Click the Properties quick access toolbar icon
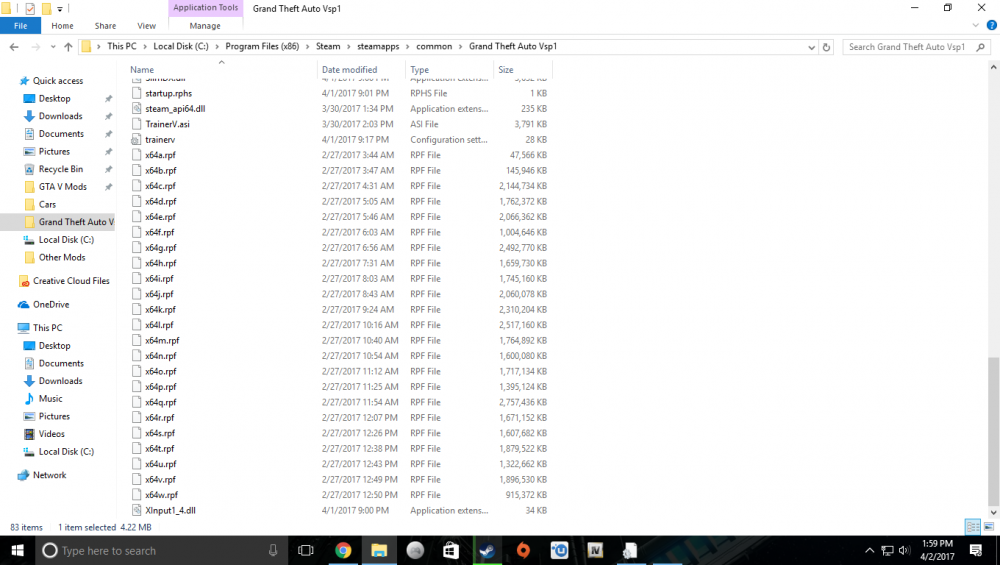The image size is (1000, 565). point(30,8)
